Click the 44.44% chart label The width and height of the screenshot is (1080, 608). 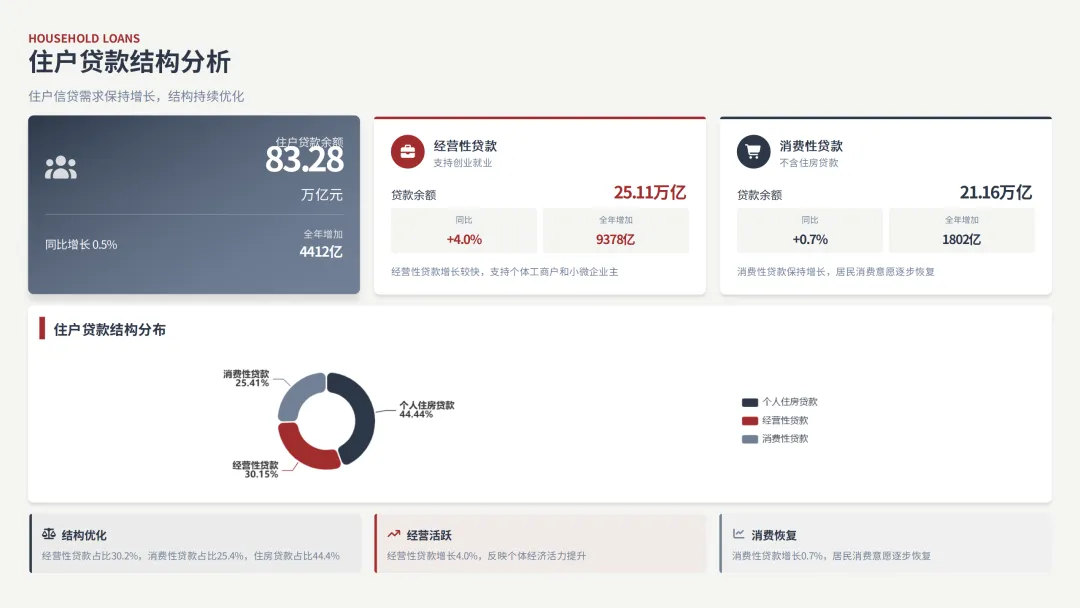tap(416, 415)
